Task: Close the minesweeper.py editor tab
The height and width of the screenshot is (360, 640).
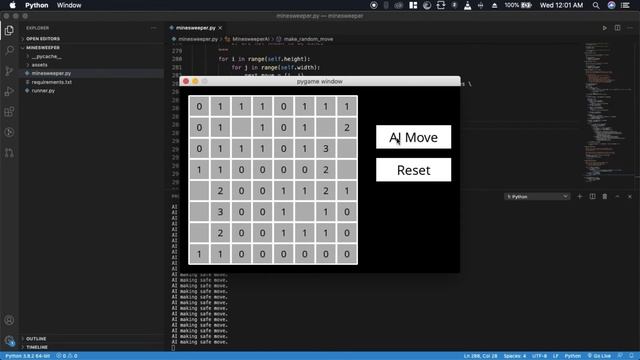Action: pos(220,28)
